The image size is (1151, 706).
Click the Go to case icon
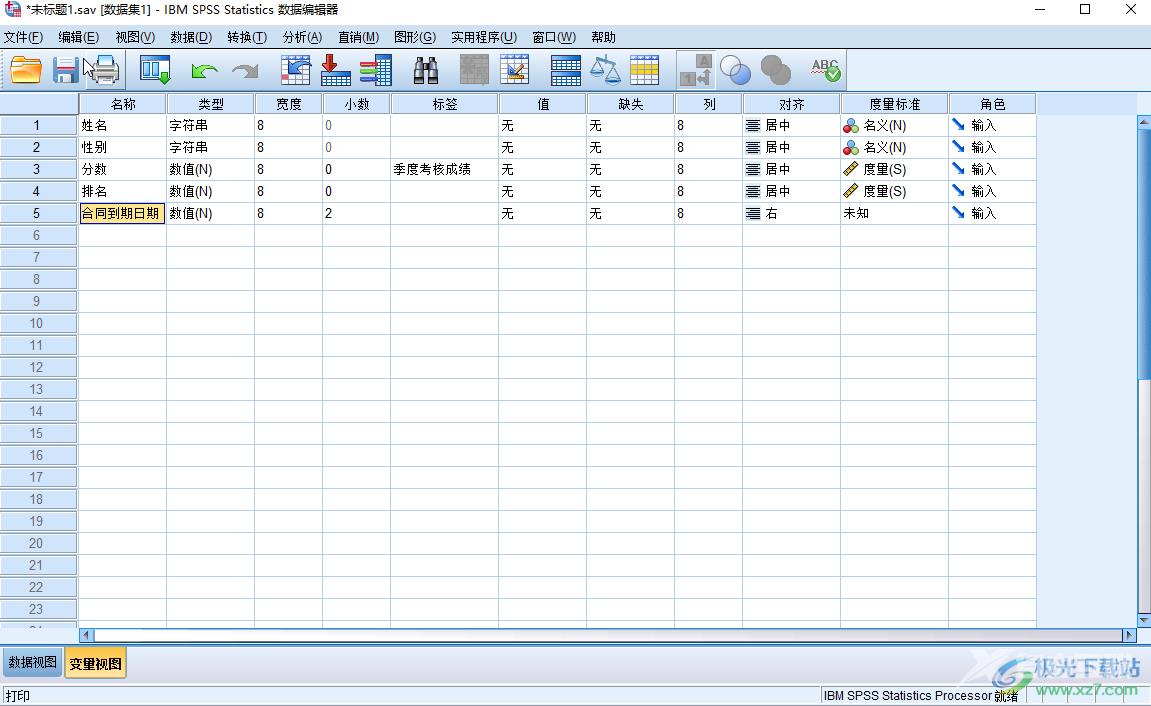point(296,70)
